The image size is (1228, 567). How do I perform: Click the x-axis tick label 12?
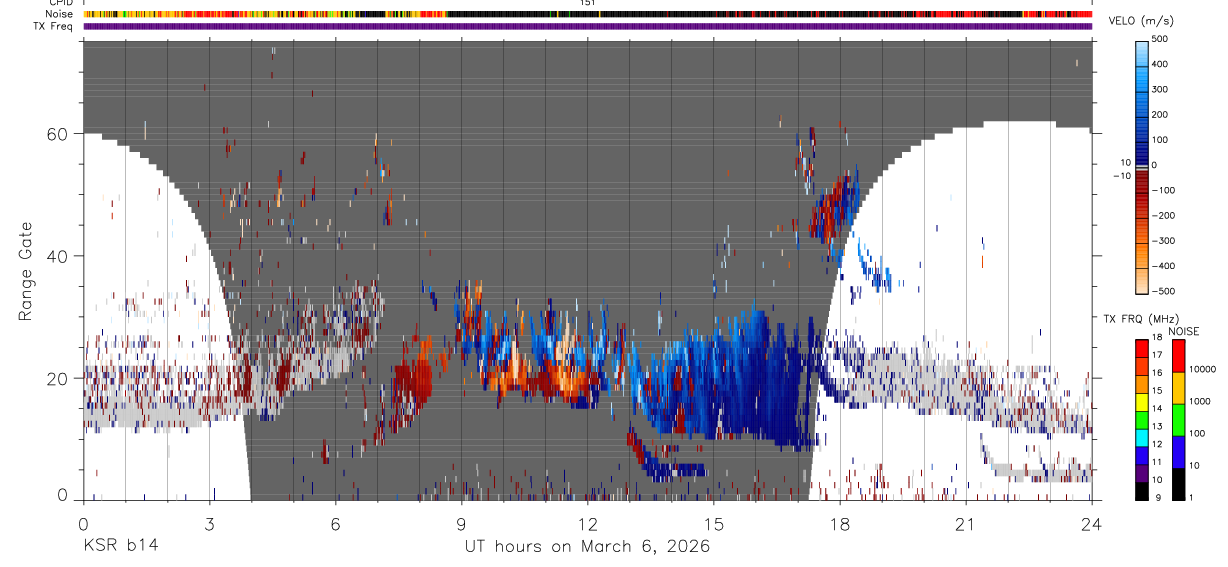pos(588,524)
